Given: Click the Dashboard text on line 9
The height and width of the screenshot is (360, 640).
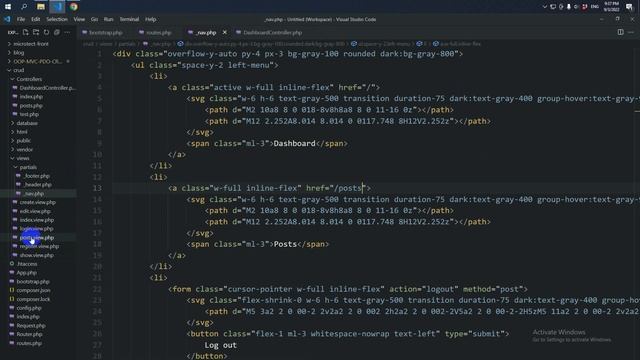Looking at the screenshot, I should click(294, 144).
